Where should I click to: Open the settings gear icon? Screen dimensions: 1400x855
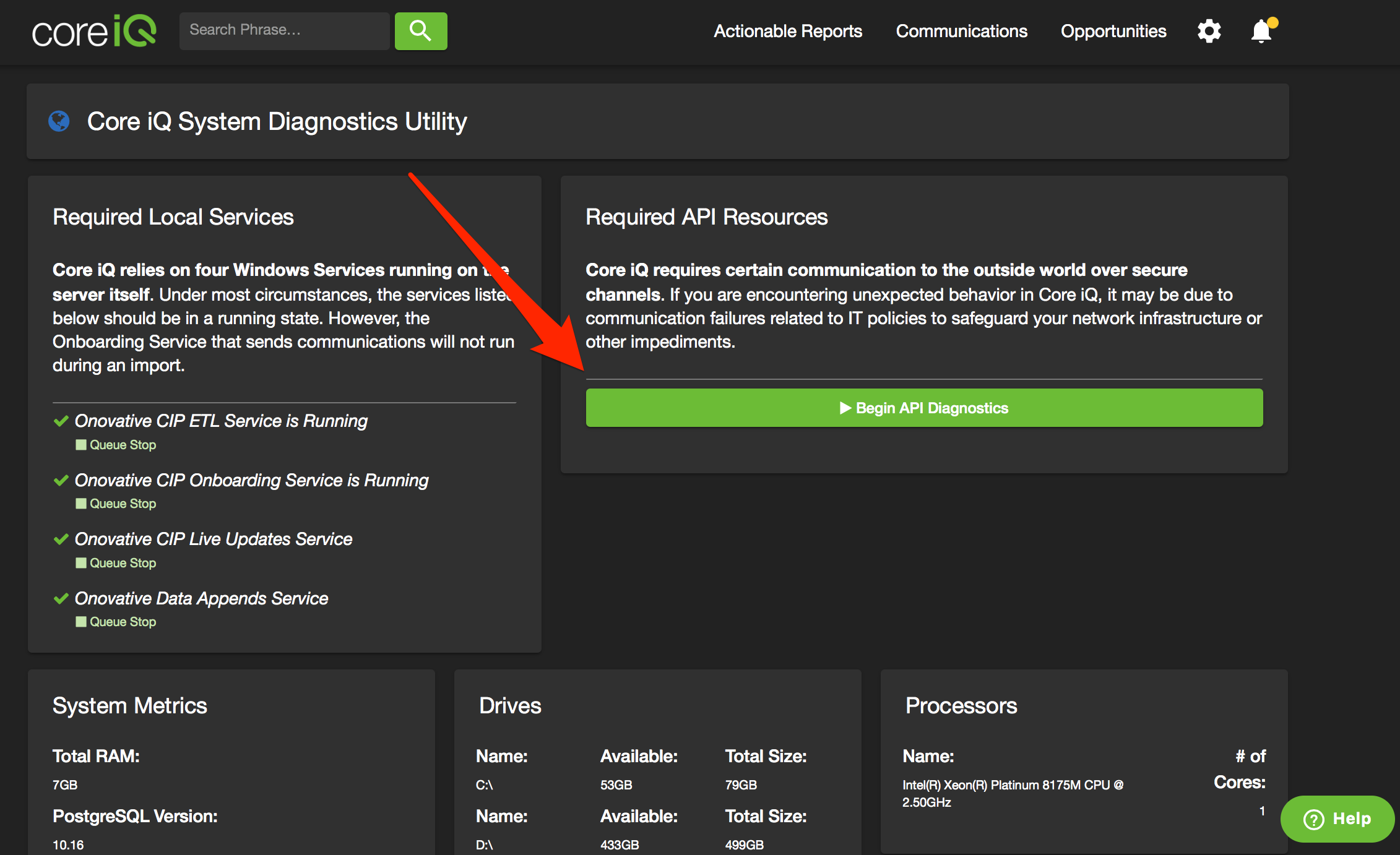1209,31
